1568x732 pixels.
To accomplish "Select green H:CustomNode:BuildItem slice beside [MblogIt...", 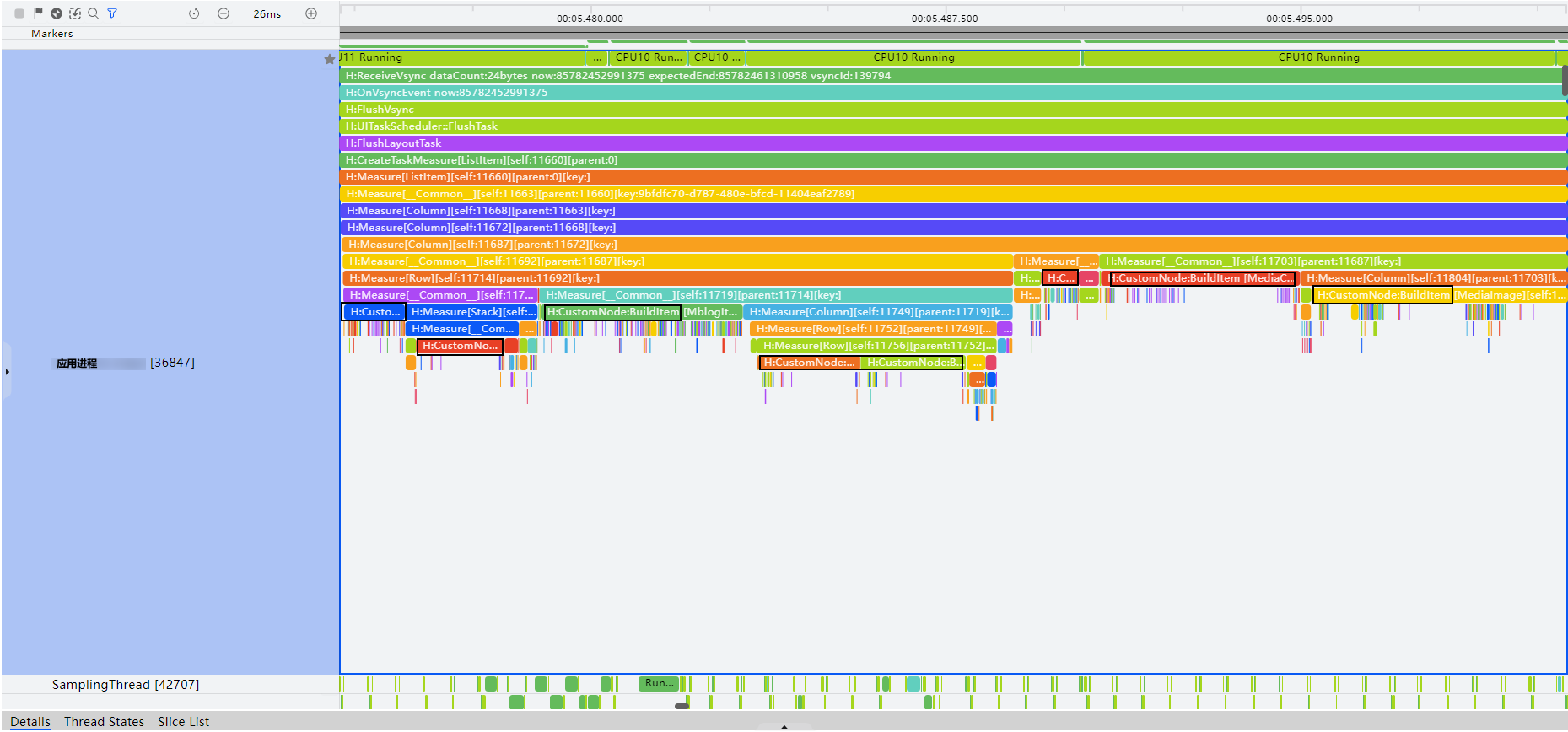I will click(612, 312).
